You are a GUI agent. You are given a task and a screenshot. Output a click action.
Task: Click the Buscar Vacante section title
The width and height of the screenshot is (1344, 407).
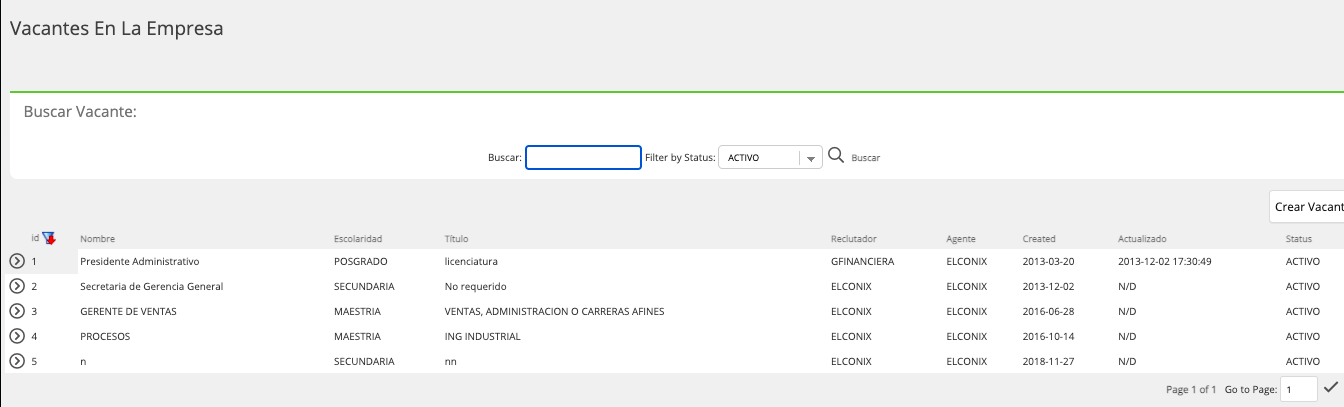pyautogui.click(x=80, y=112)
